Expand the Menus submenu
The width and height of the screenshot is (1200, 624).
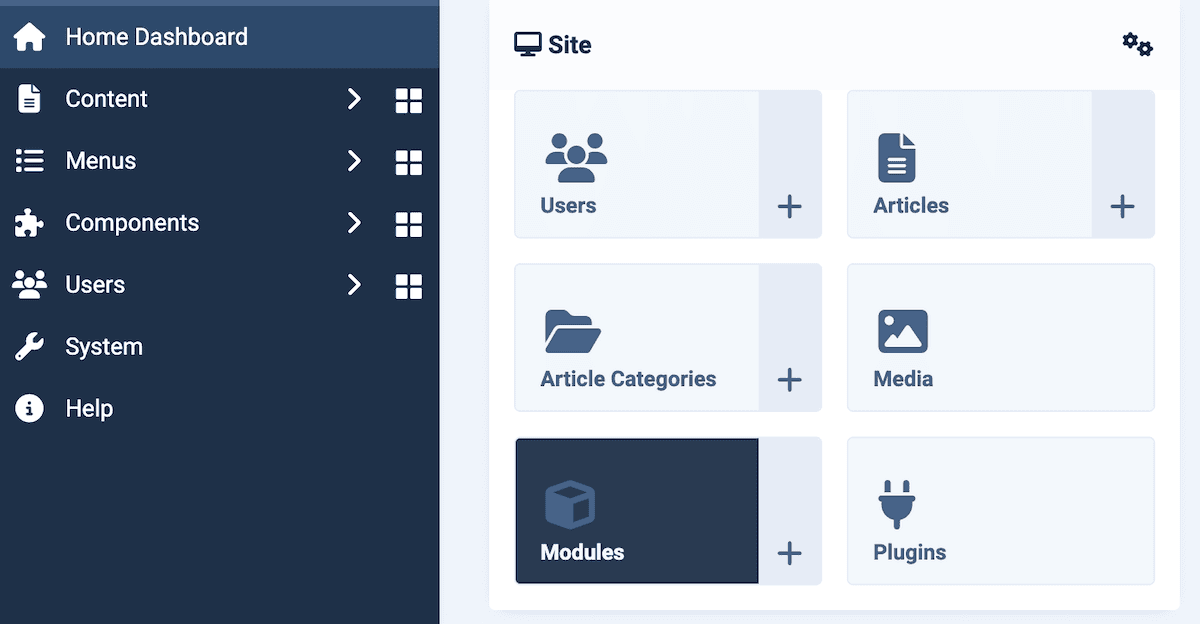[355, 161]
